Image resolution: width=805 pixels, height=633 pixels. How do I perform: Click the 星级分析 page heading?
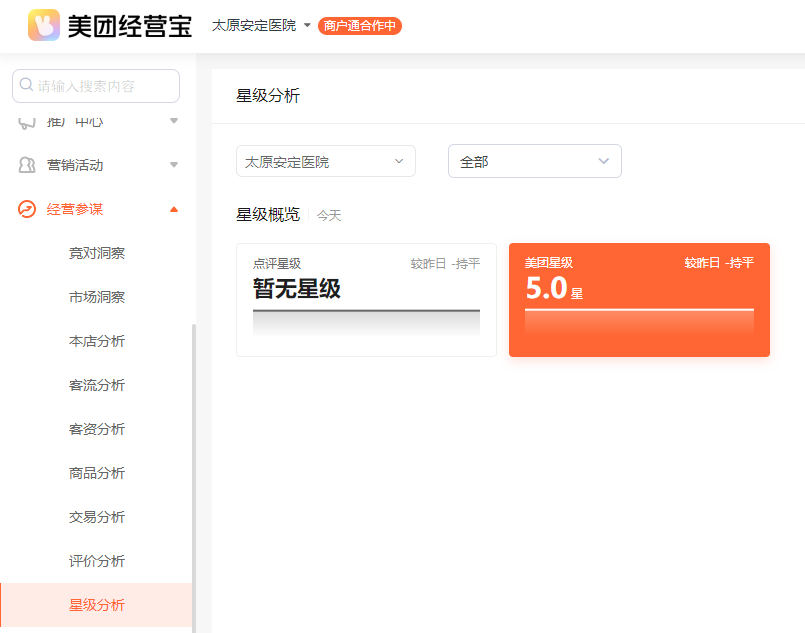click(268, 95)
